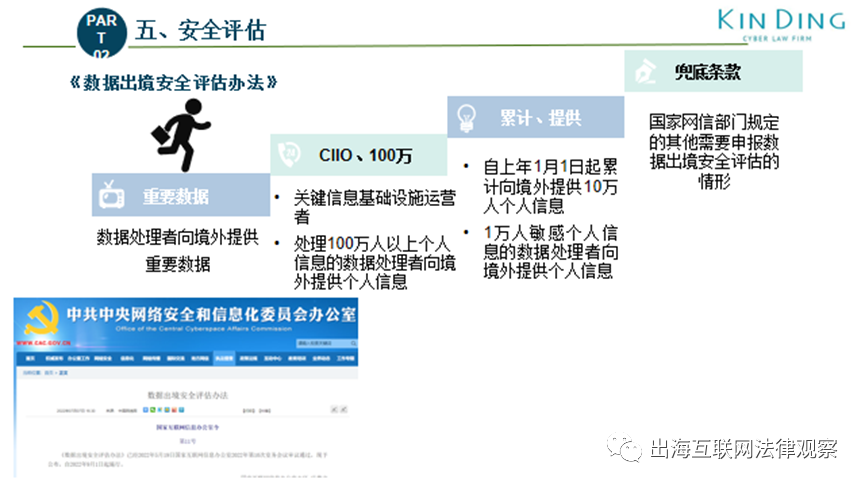Click the hammer and sickle emblem

(41, 318)
